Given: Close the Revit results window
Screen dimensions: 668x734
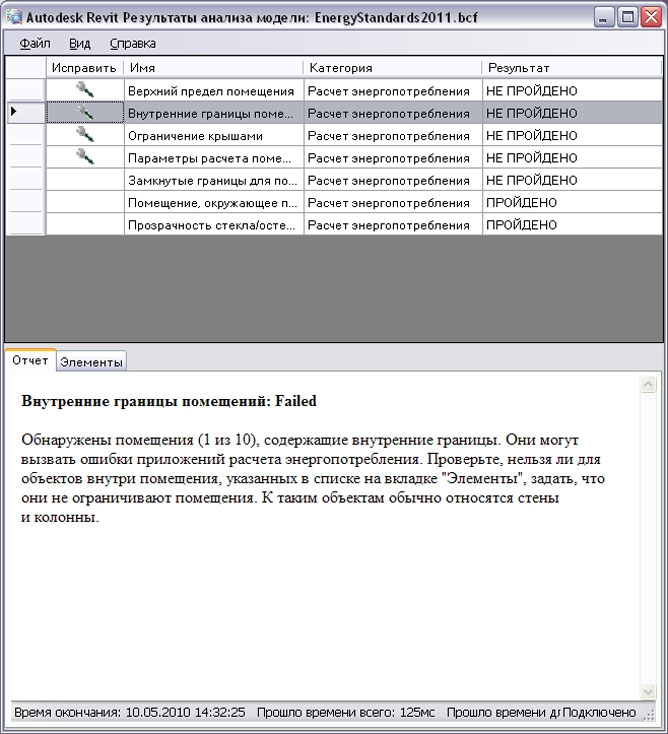Looking at the screenshot, I should pos(651,17).
